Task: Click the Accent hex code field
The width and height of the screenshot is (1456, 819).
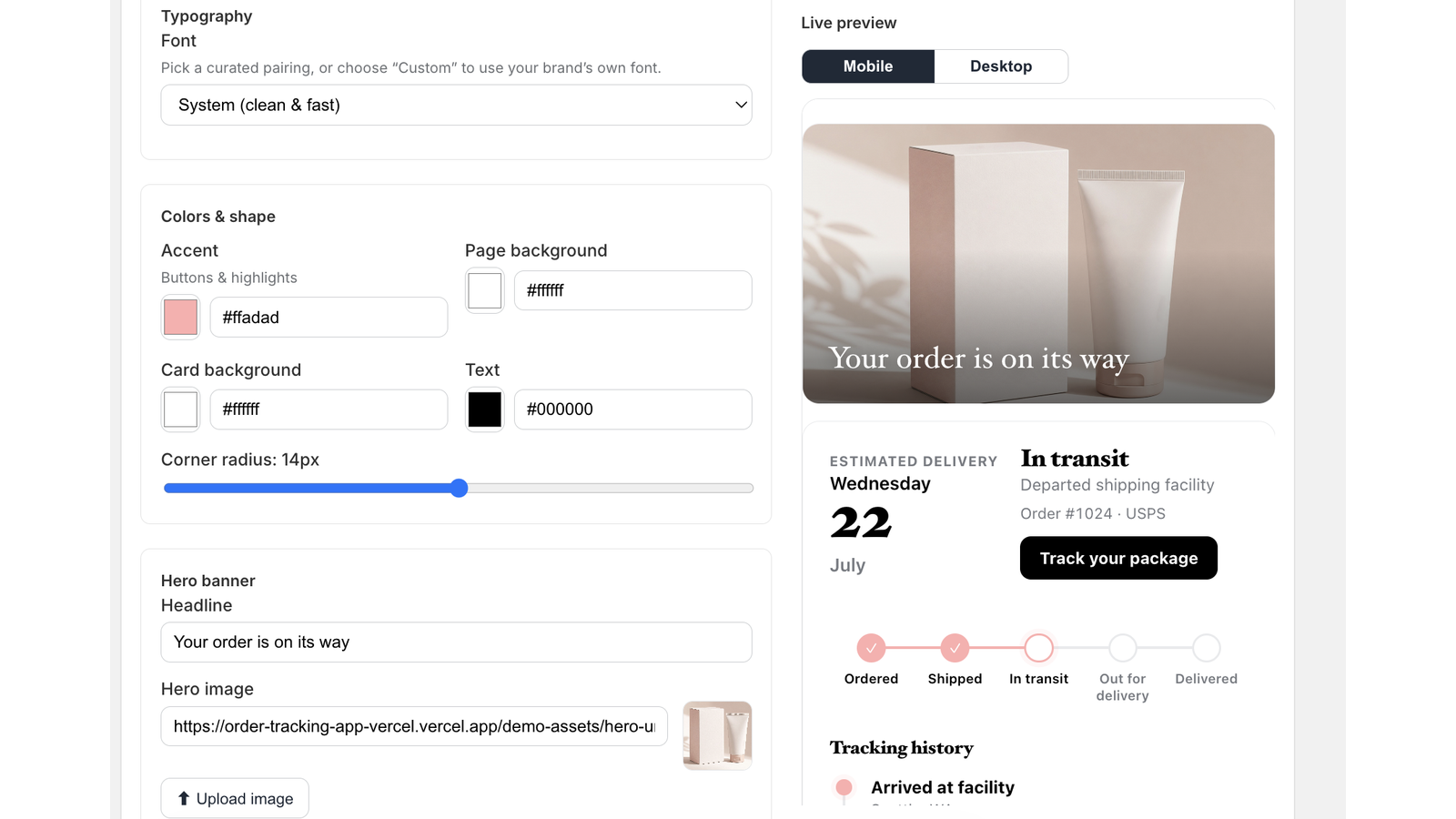Action: (329, 318)
